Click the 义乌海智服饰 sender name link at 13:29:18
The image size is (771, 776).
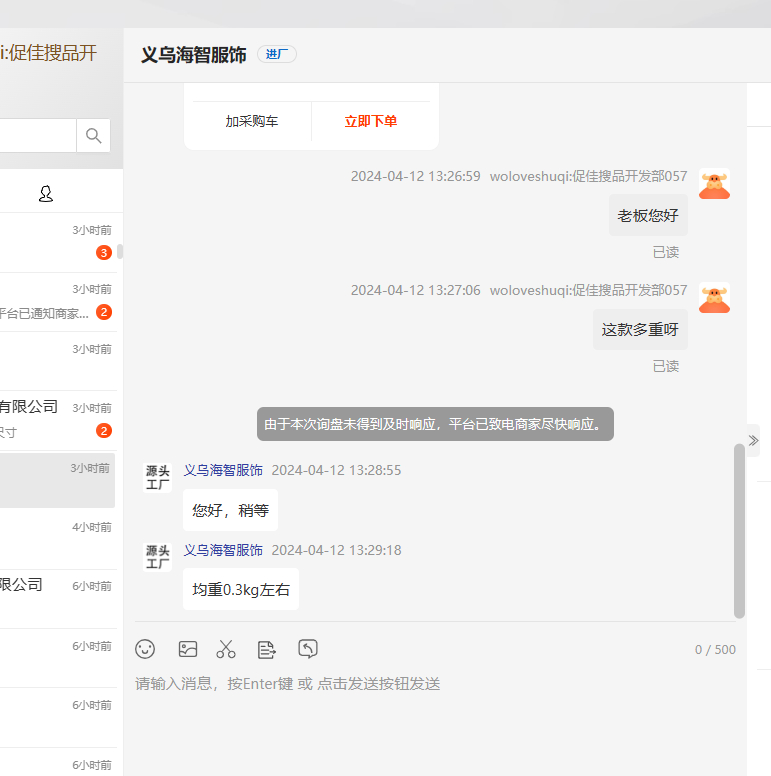223,550
